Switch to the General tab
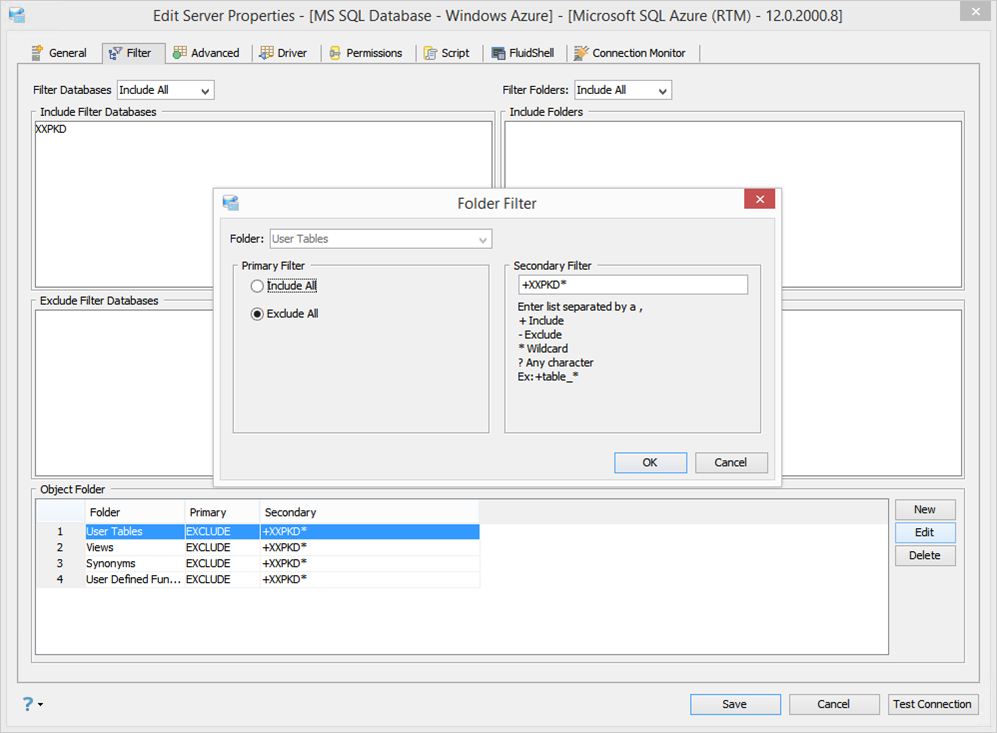Image resolution: width=997 pixels, height=733 pixels. pyautogui.click(x=59, y=53)
